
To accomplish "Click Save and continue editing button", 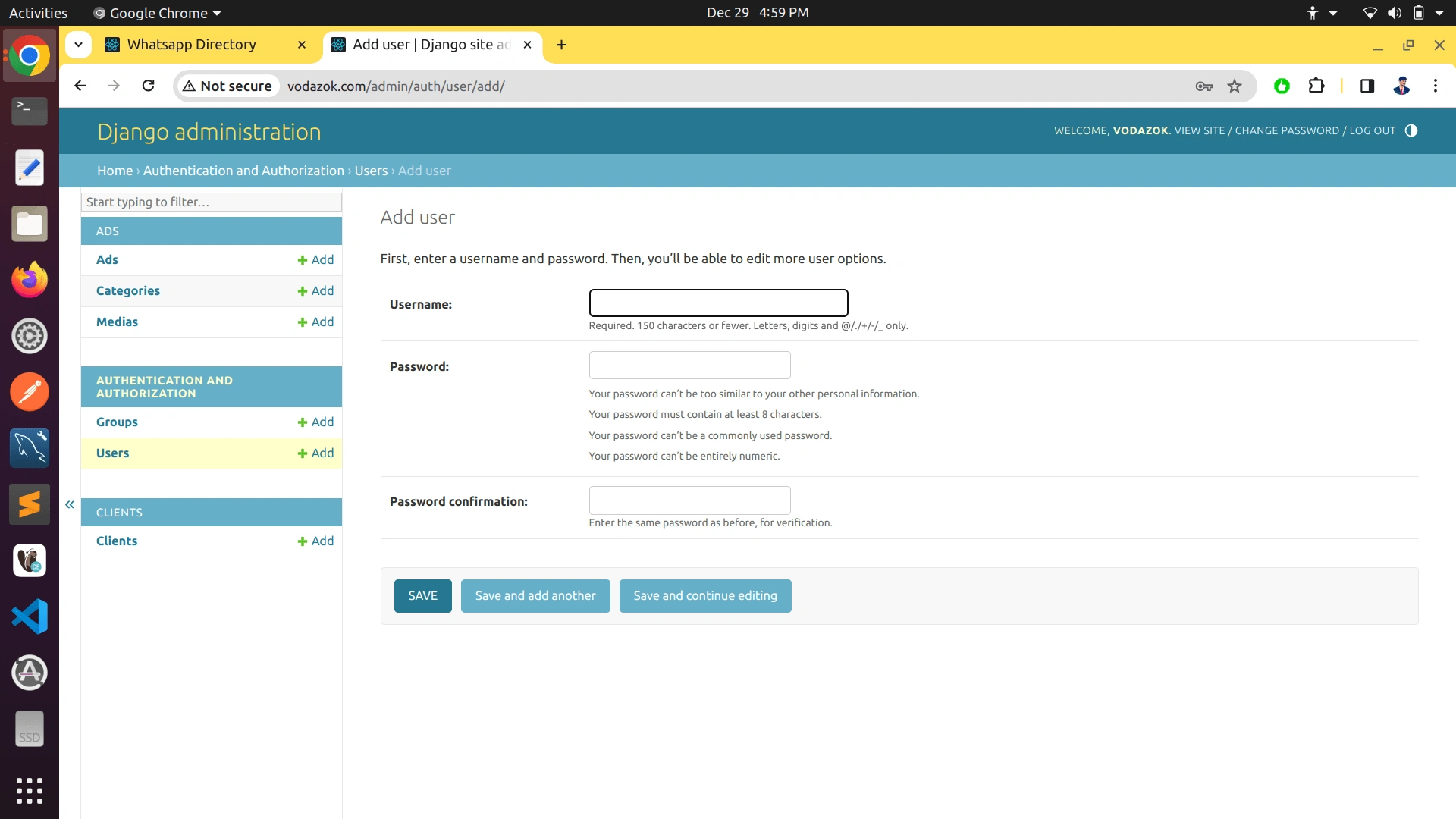I will (x=705, y=595).
